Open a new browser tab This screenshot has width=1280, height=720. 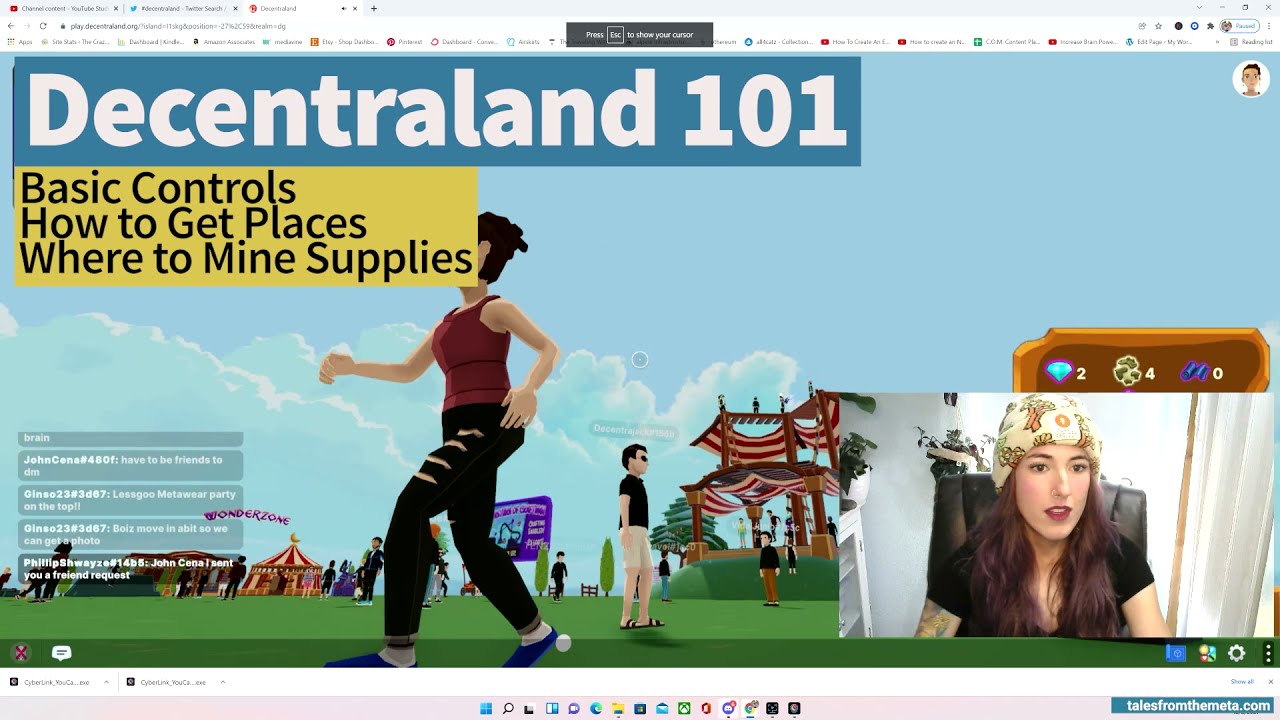(374, 8)
